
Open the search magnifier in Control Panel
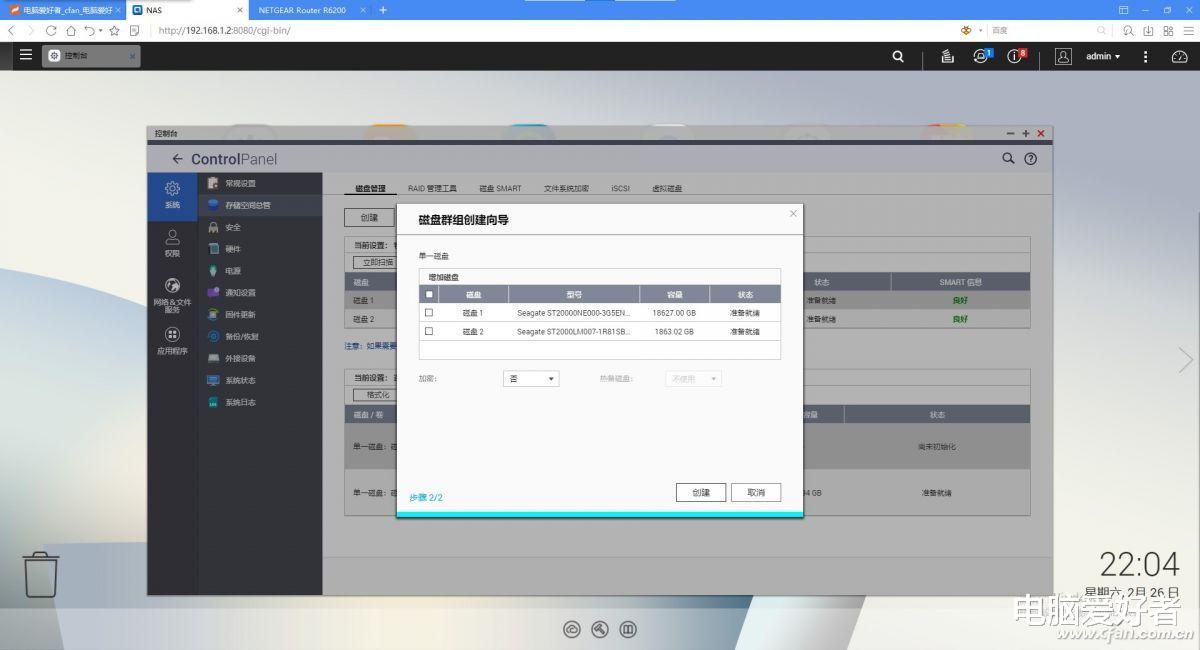pyautogui.click(x=1006, y=158)
